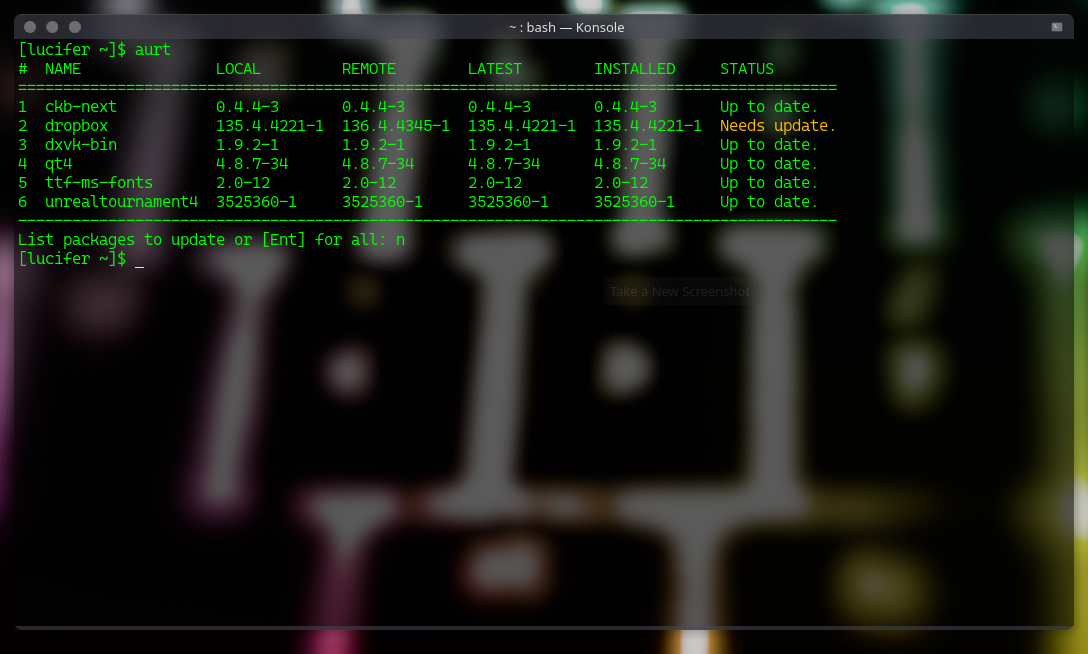
Task: Select the LOCAL column header
Action: [238, 69]
